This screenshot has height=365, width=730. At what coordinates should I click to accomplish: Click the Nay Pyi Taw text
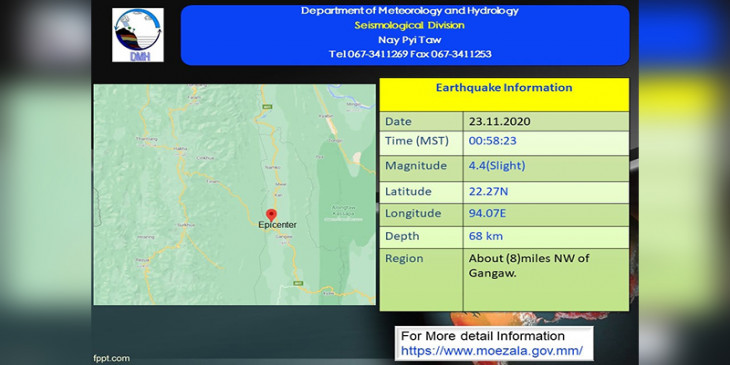[x=409, y=40]
